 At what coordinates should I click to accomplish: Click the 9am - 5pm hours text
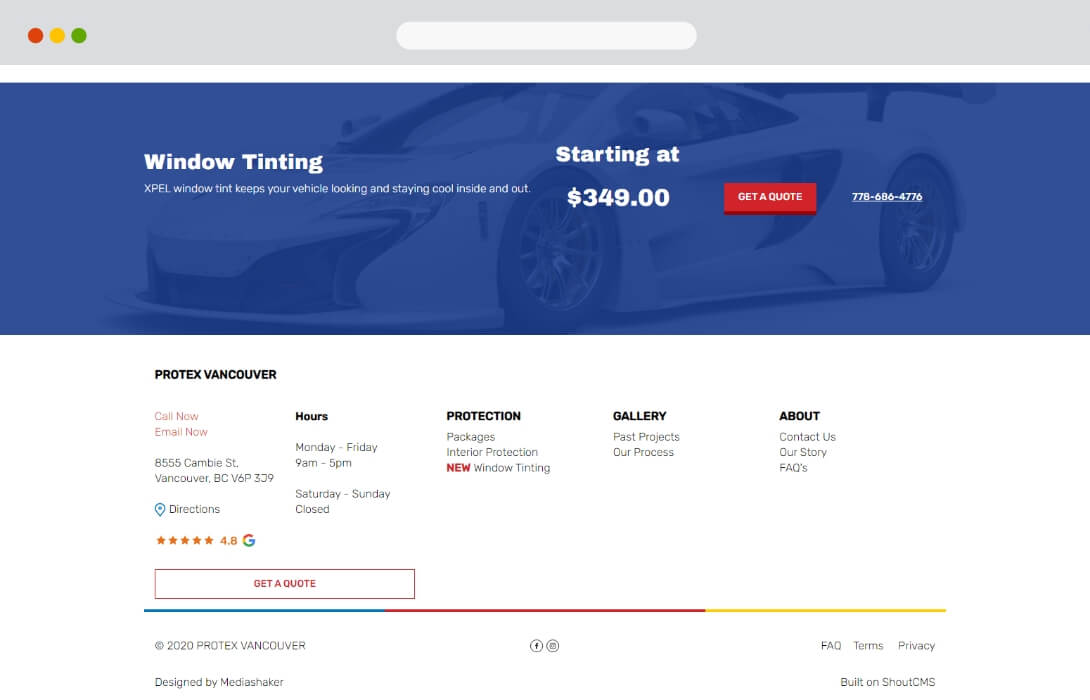pyautogui.click(x=323, y=463)
